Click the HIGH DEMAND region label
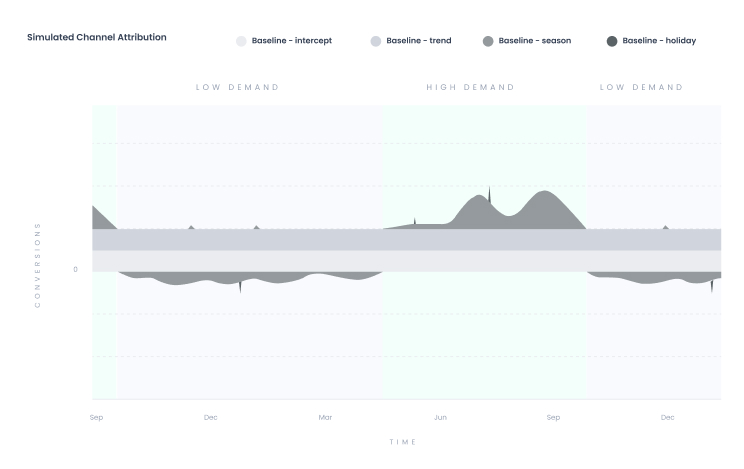 [x=470, y=87]
